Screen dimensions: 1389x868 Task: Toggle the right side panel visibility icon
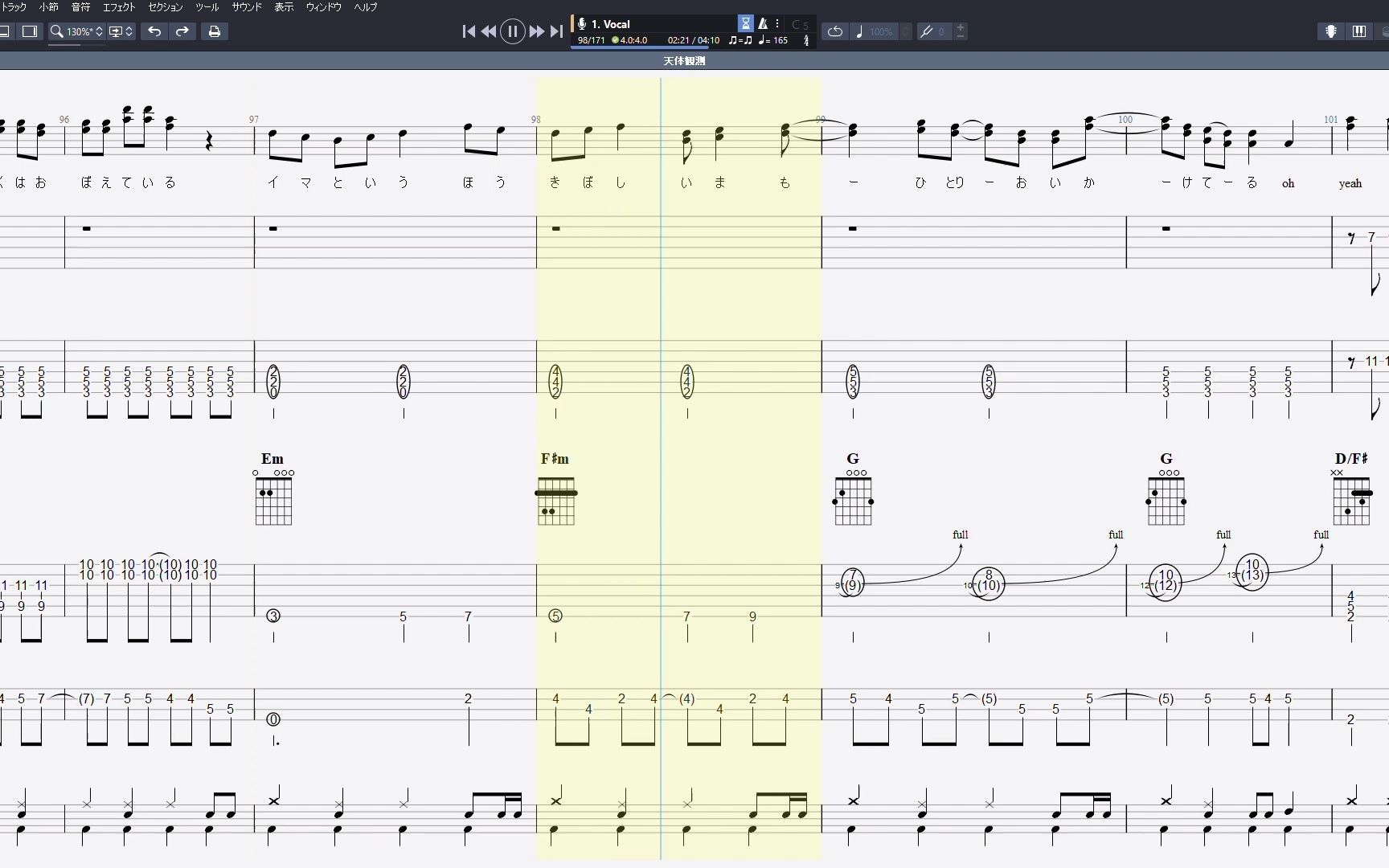pos(30,31)
